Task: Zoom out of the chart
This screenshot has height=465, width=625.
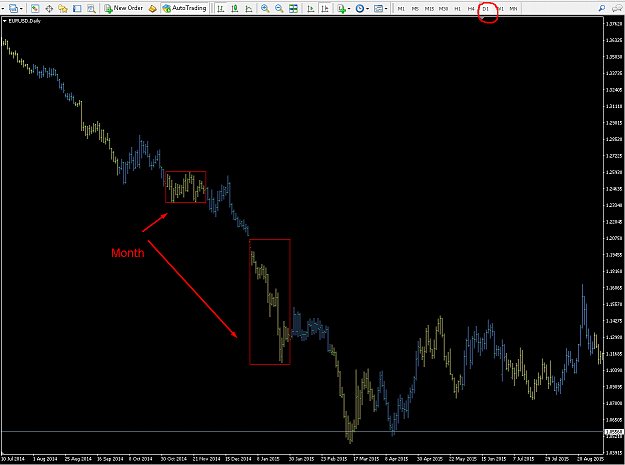Action: (x=279, y=8)
